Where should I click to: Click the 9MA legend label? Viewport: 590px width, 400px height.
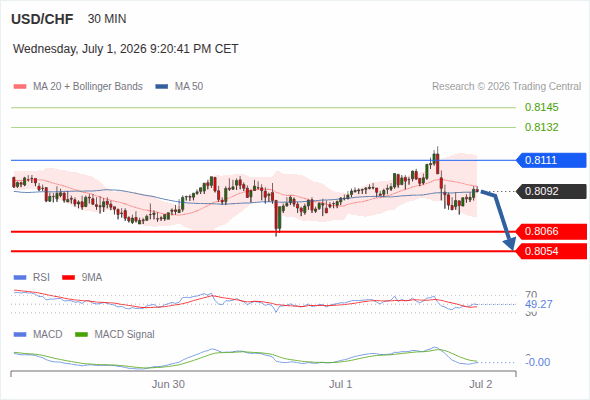(92, 278)
